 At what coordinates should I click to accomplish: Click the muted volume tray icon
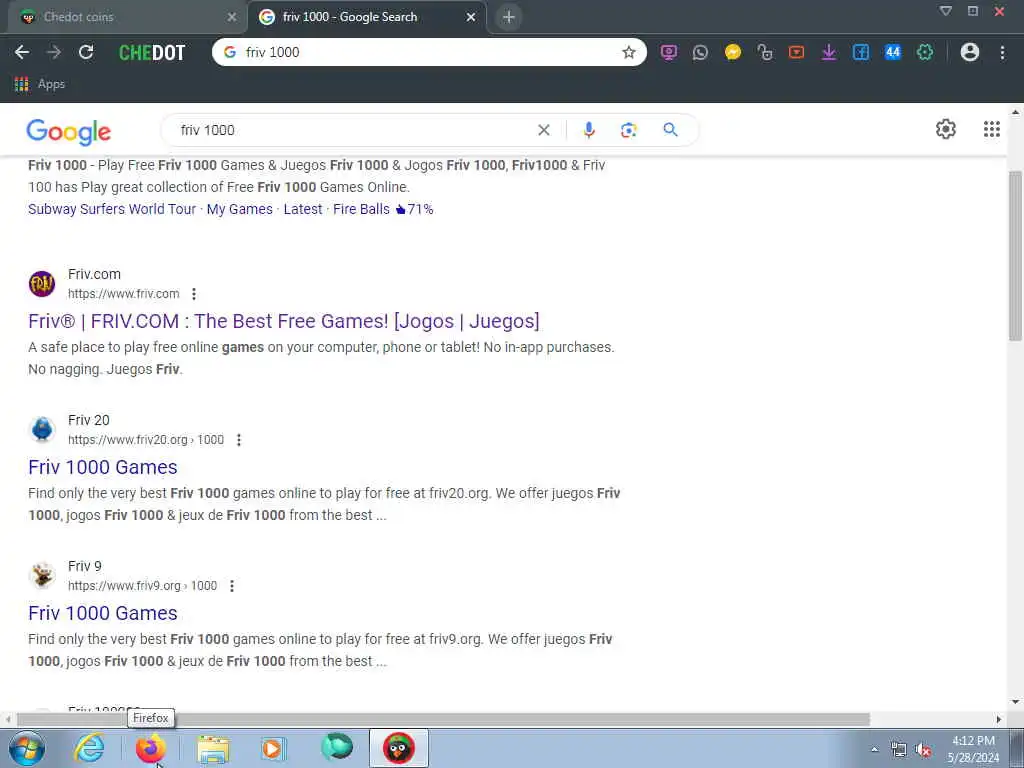923,750
